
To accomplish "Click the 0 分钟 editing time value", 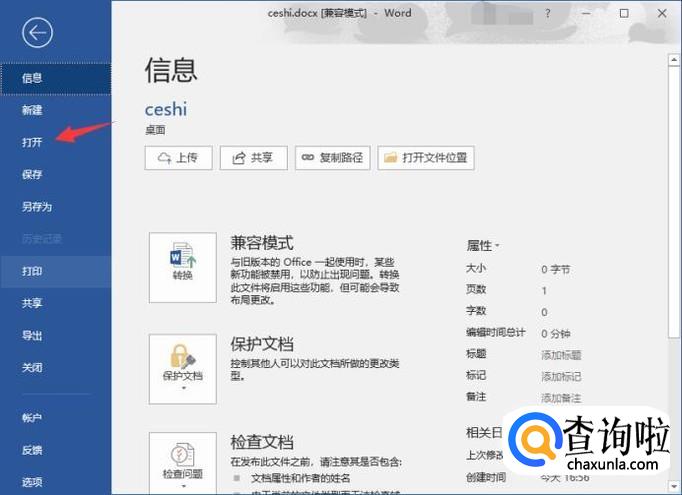I will (555, 334).
